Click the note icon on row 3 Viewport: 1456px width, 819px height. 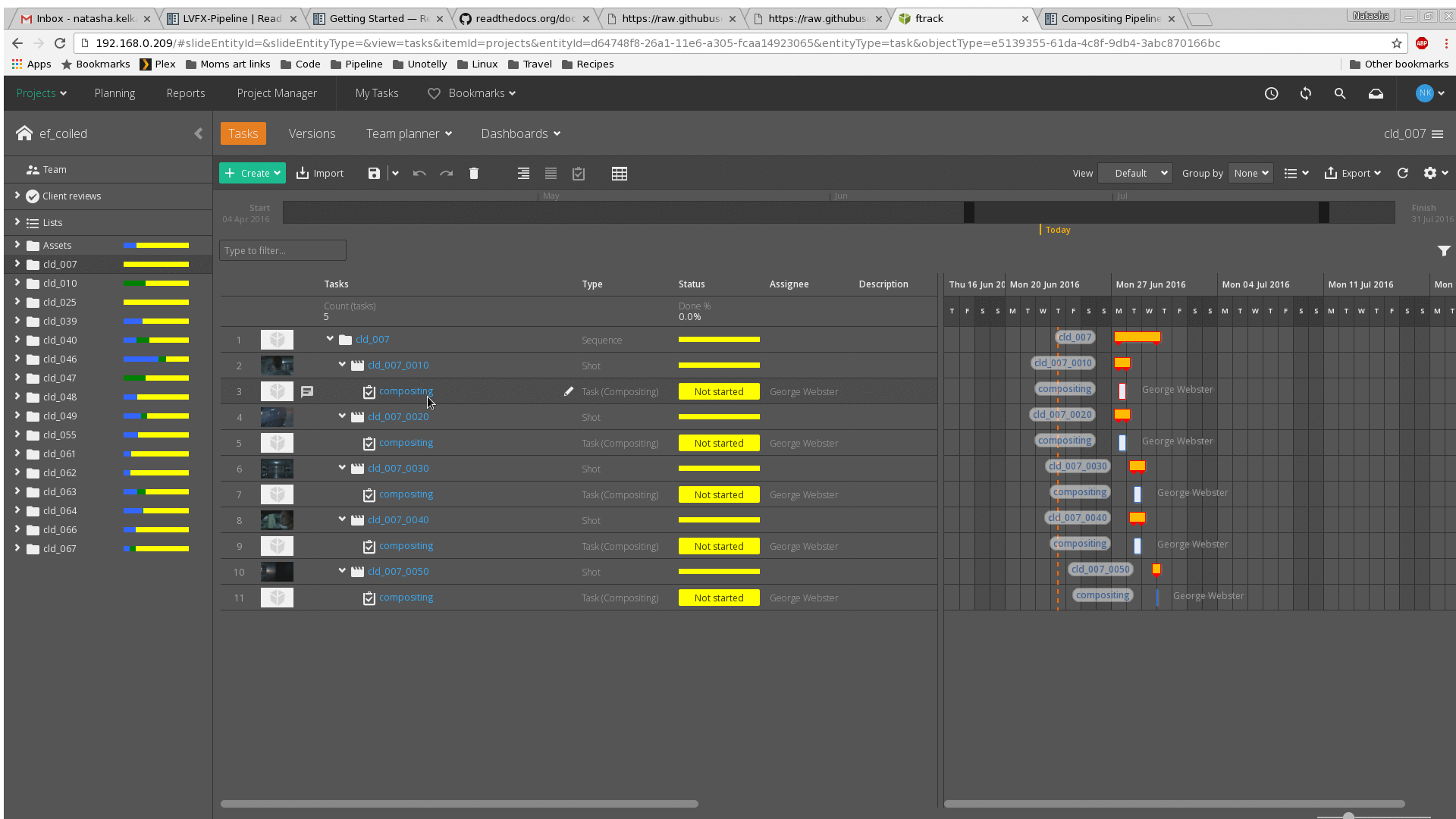(307, 392)
